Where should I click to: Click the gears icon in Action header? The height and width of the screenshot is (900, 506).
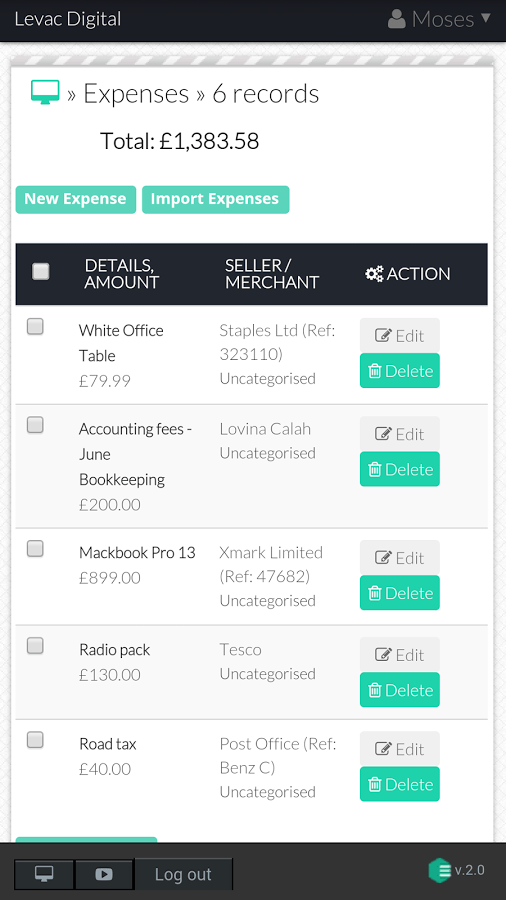coord(374,274)
